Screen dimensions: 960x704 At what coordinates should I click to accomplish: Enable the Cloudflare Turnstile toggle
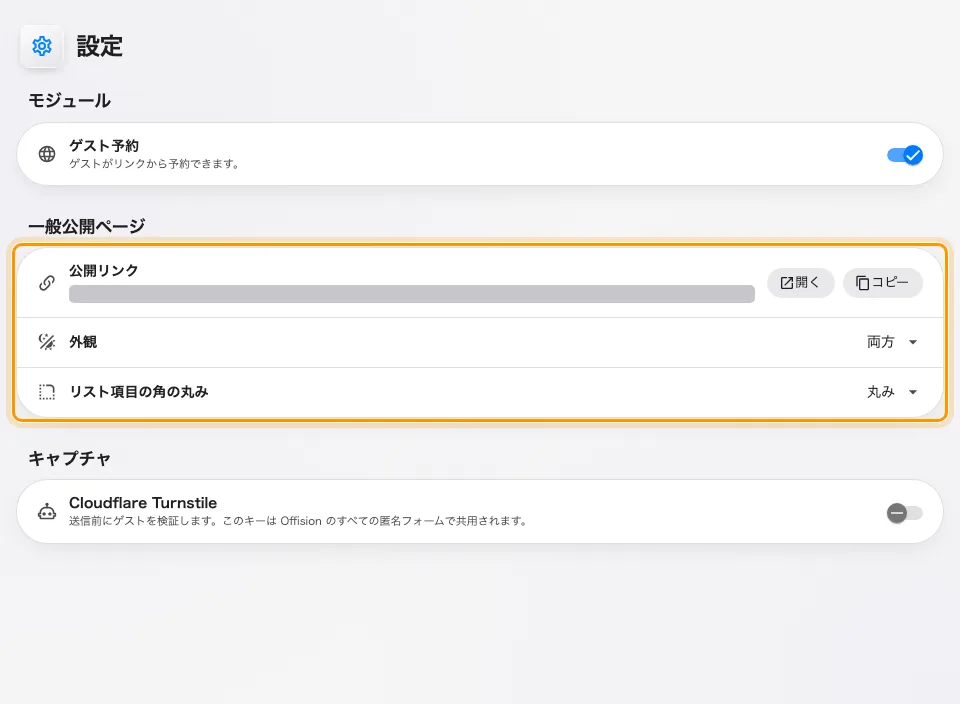coord(905,513)
